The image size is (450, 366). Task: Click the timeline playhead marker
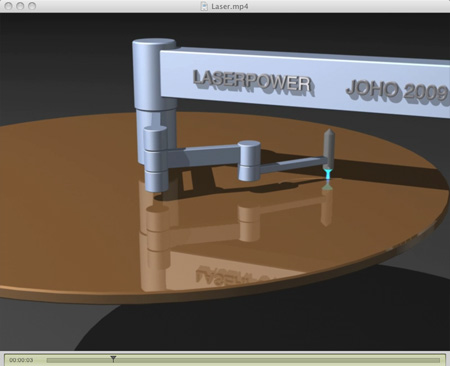click(x=113, y=359)
